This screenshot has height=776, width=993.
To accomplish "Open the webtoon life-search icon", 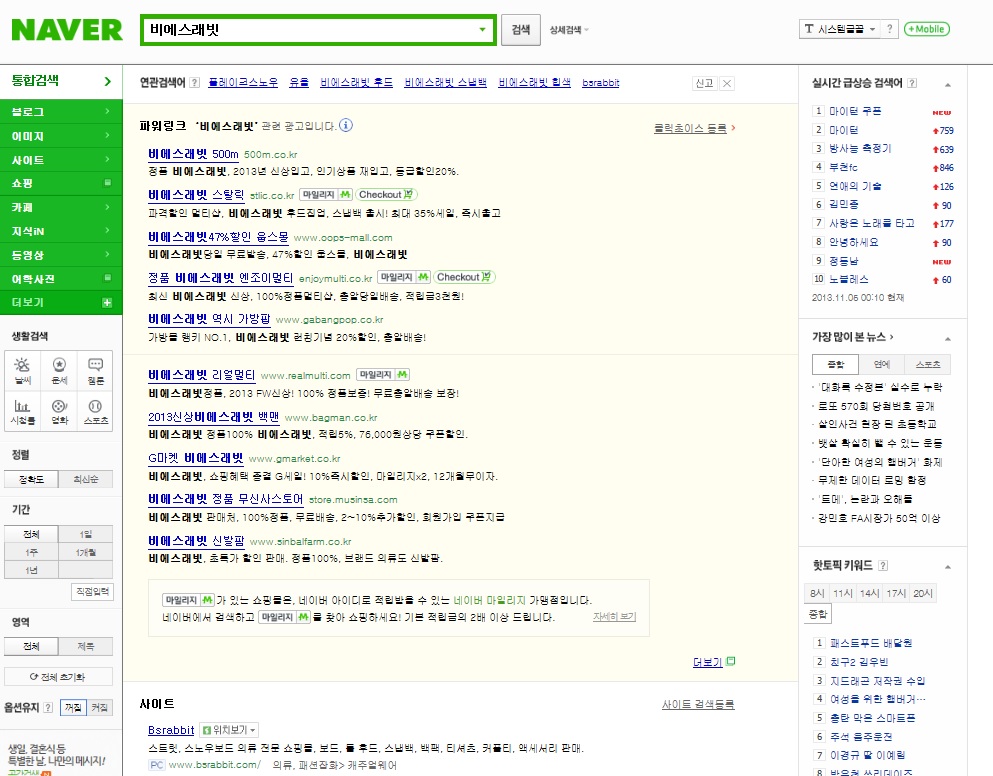I will [96, 371].
